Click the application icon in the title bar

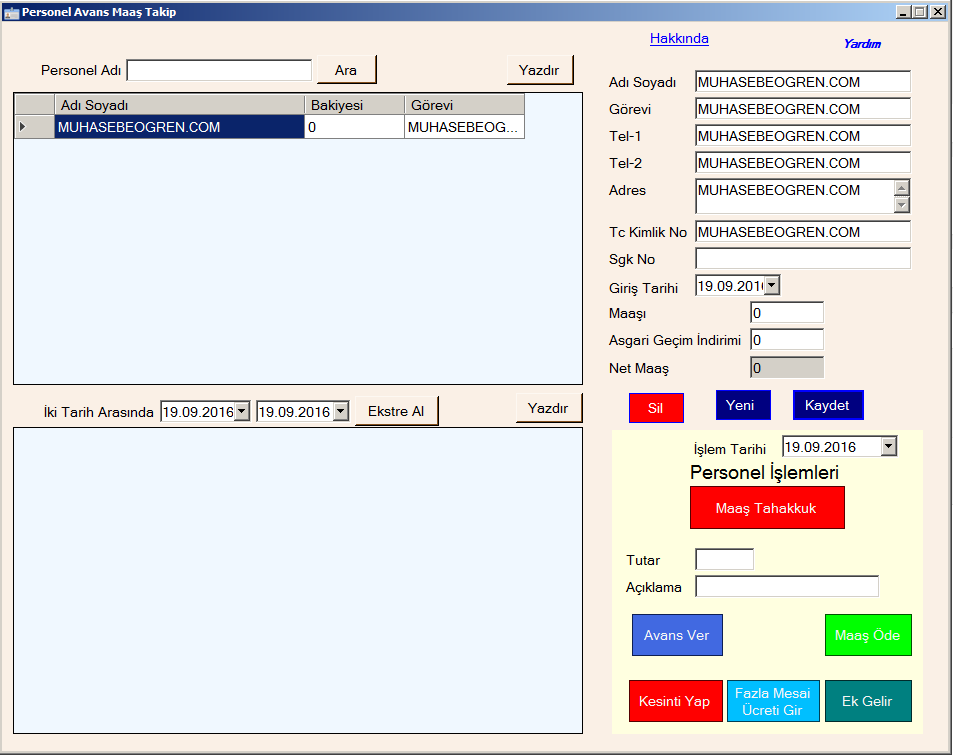[11, 12]
